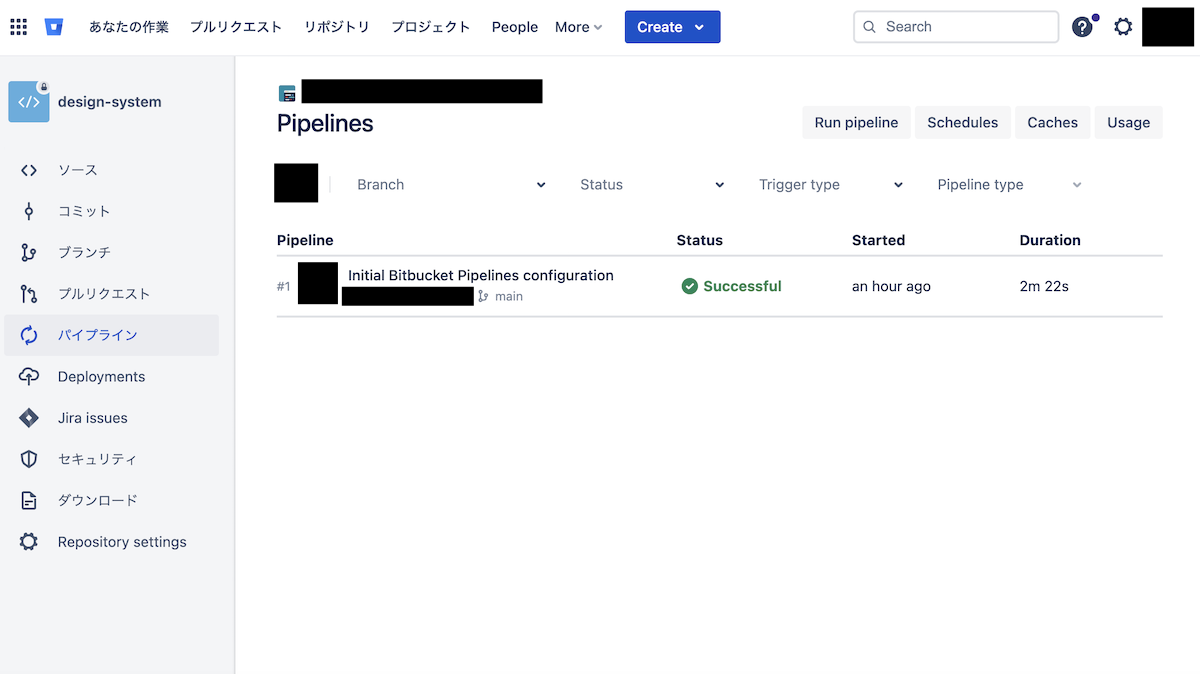The image size is (1200, 674).
Task: Open the More menu
Action: point(578,27)
